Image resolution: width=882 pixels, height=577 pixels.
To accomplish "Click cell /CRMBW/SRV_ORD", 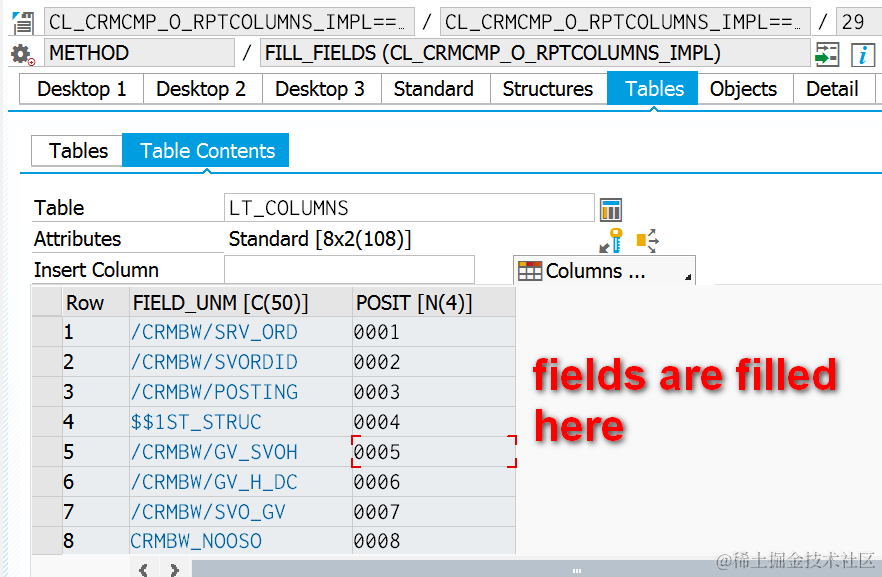I will pos(241,332).
